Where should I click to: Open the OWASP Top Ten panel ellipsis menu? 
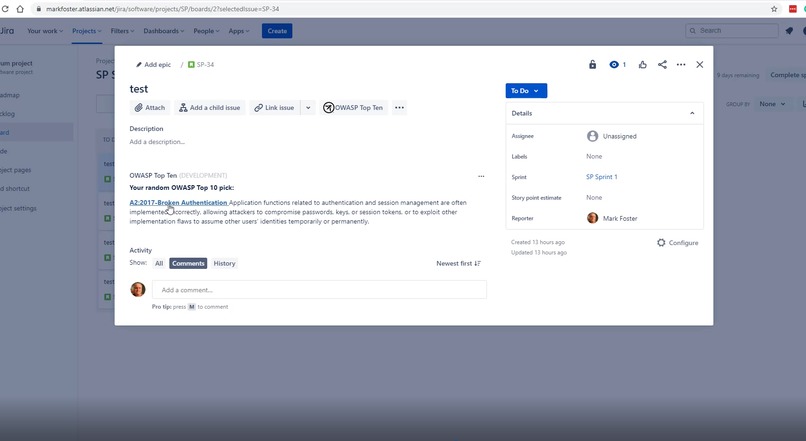(x=481, y=176)
